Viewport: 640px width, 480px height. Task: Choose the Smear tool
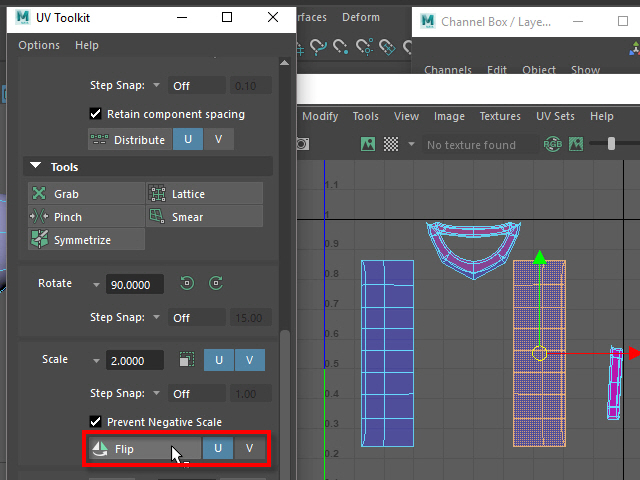pyautogui.click(x=205, y=217)
